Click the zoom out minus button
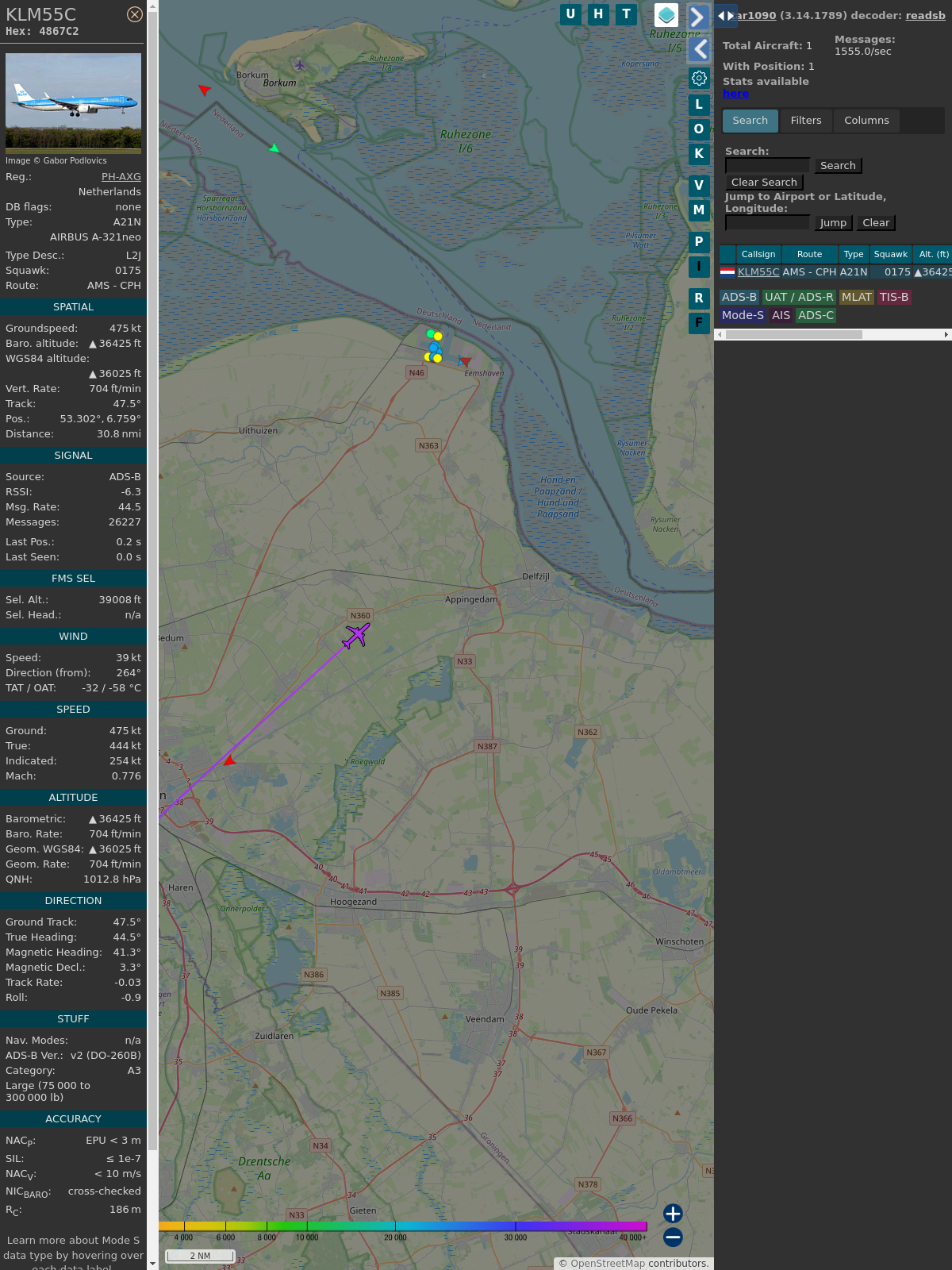The height and width of the screenshot is (1270, 952). coord(673,1237)
